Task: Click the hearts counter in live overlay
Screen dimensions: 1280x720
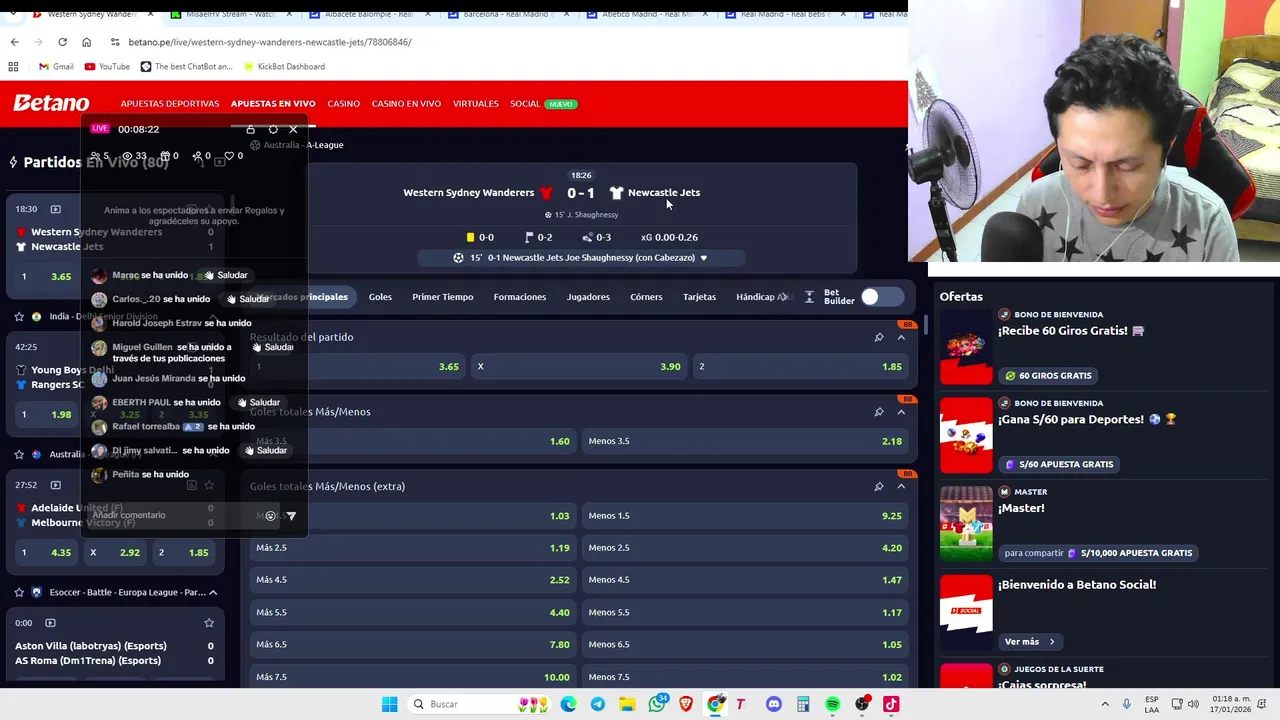Action: click(x=234, y=156)
